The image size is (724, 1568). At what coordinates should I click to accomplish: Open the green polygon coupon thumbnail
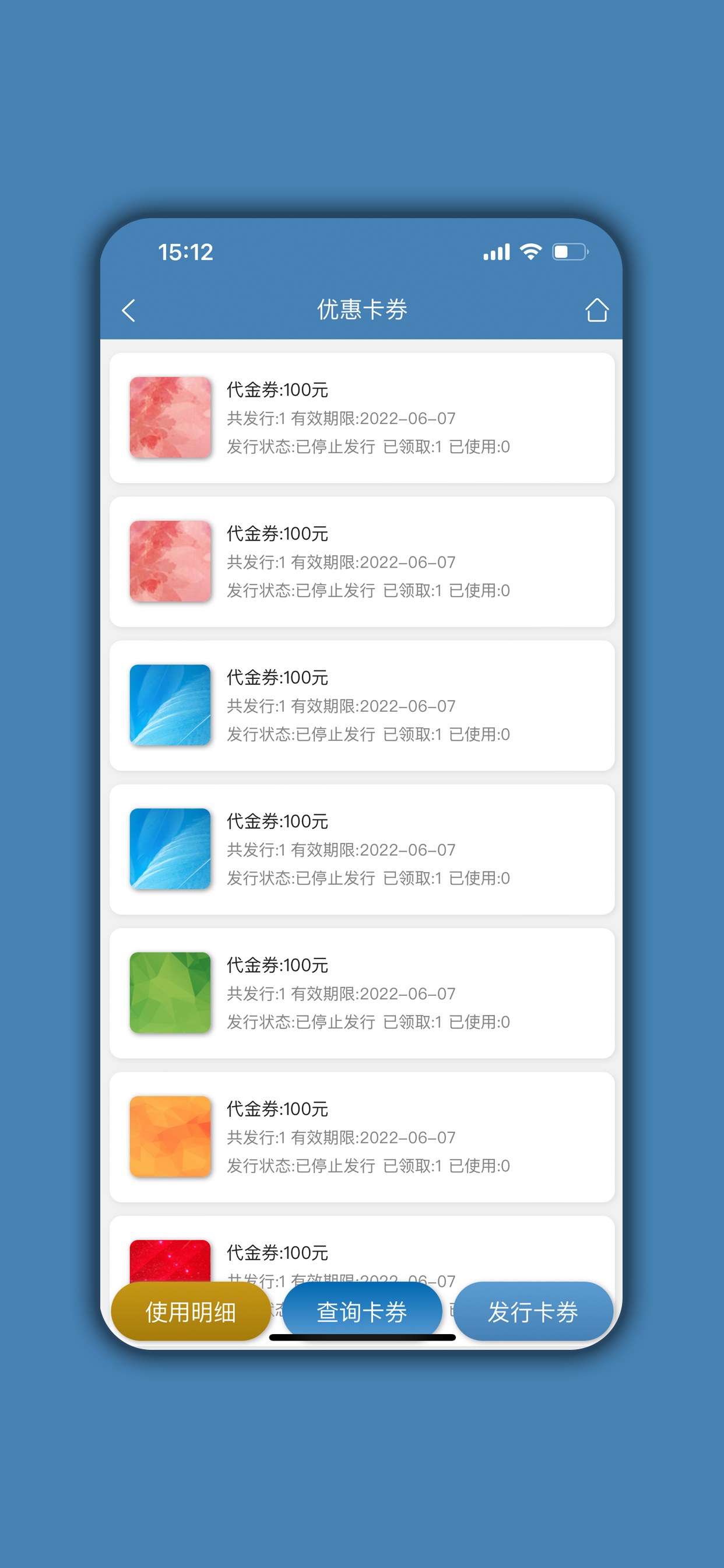coord(170,992)
